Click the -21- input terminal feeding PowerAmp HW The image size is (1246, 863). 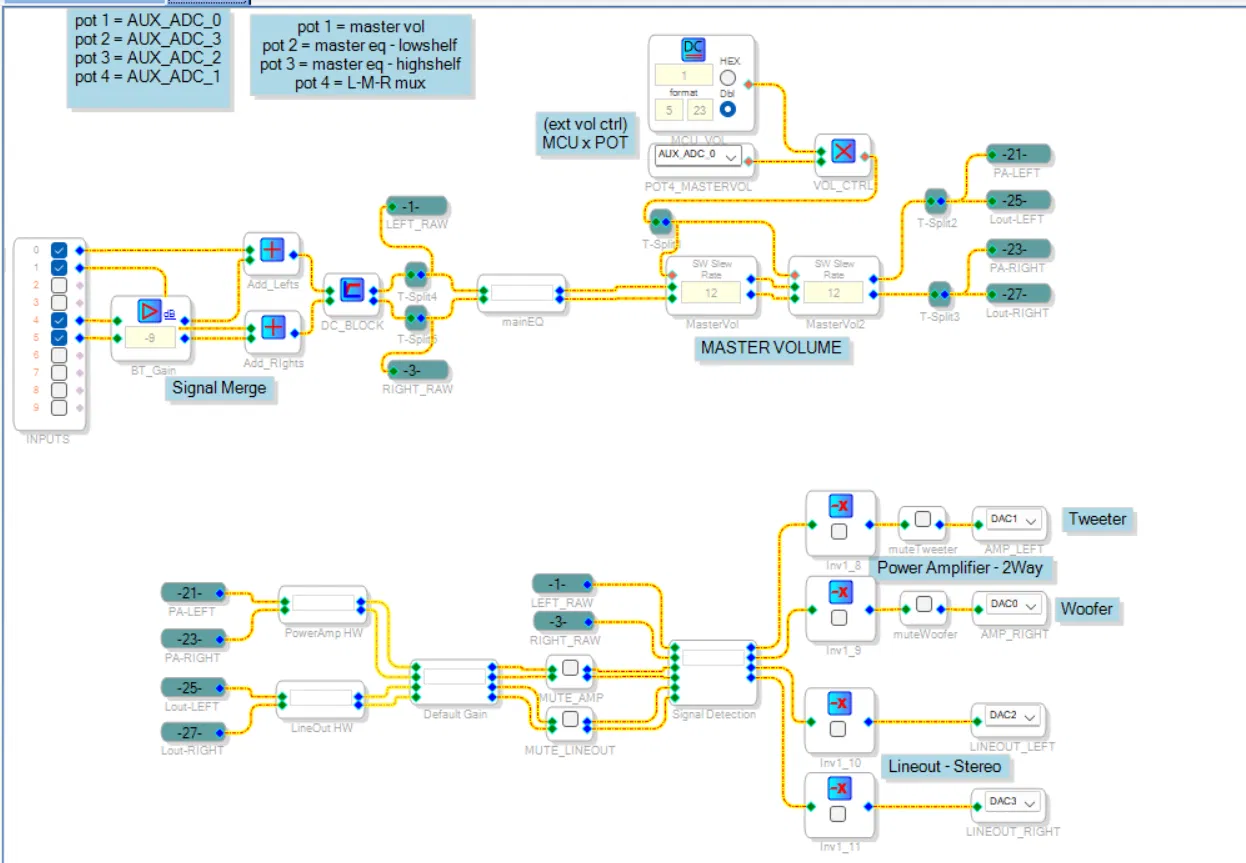(x=194, y=593)
